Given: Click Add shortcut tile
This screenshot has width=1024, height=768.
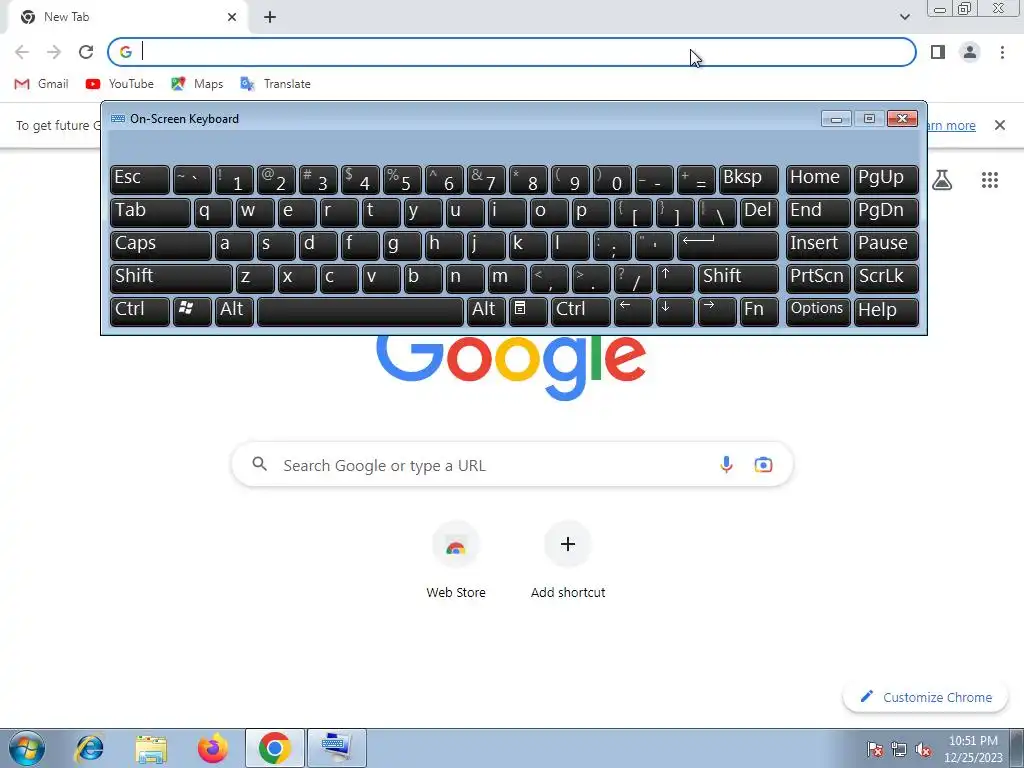Looking at the screenshot, I should point(568,562).
